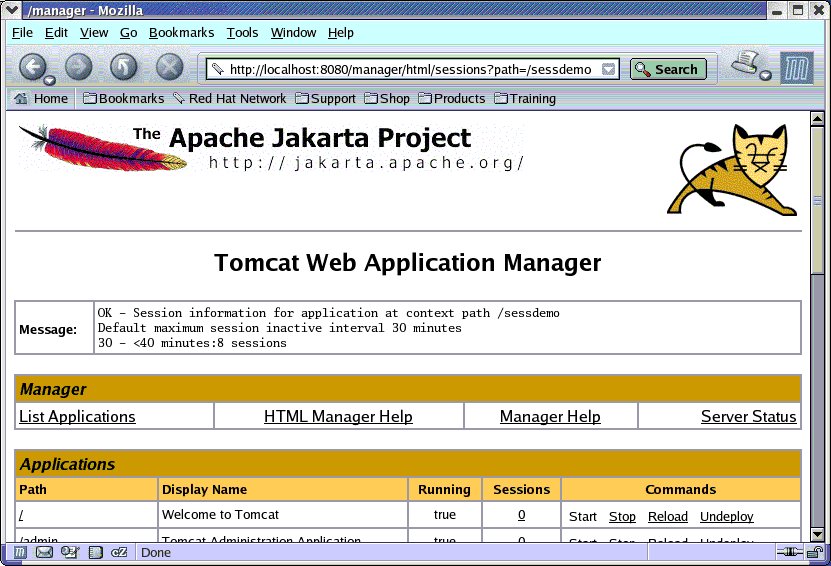Click Undeploy for Welcome to Tomcat app
831x566 pixels.
point(727,517)
